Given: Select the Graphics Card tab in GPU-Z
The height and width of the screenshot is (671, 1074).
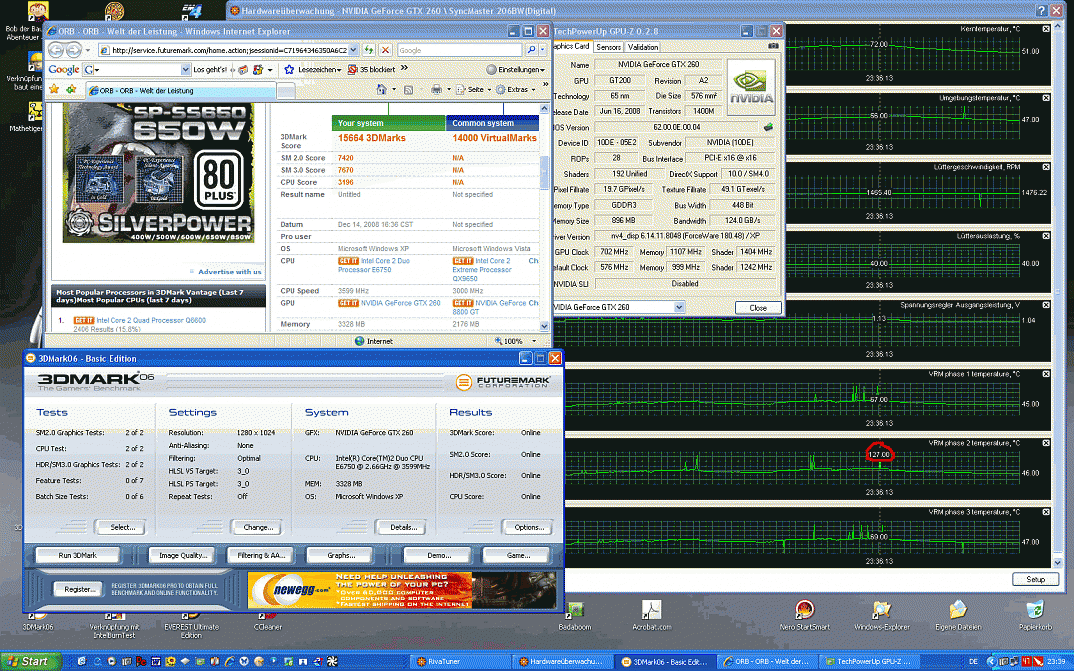Looking at the screenshot, I should [571, 47].
